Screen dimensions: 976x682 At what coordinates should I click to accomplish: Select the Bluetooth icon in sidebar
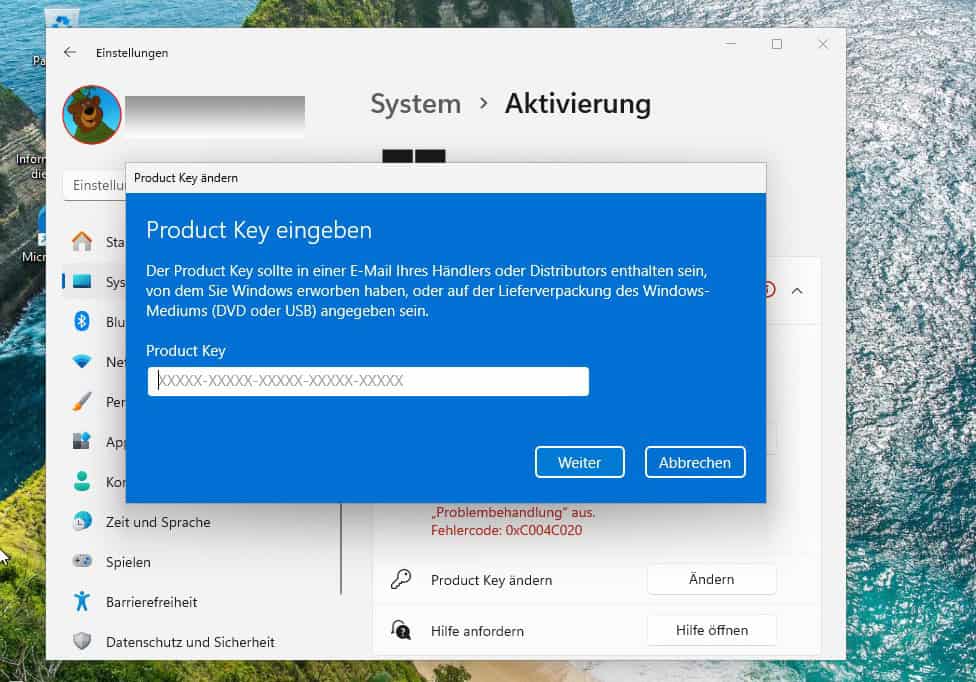83,322
